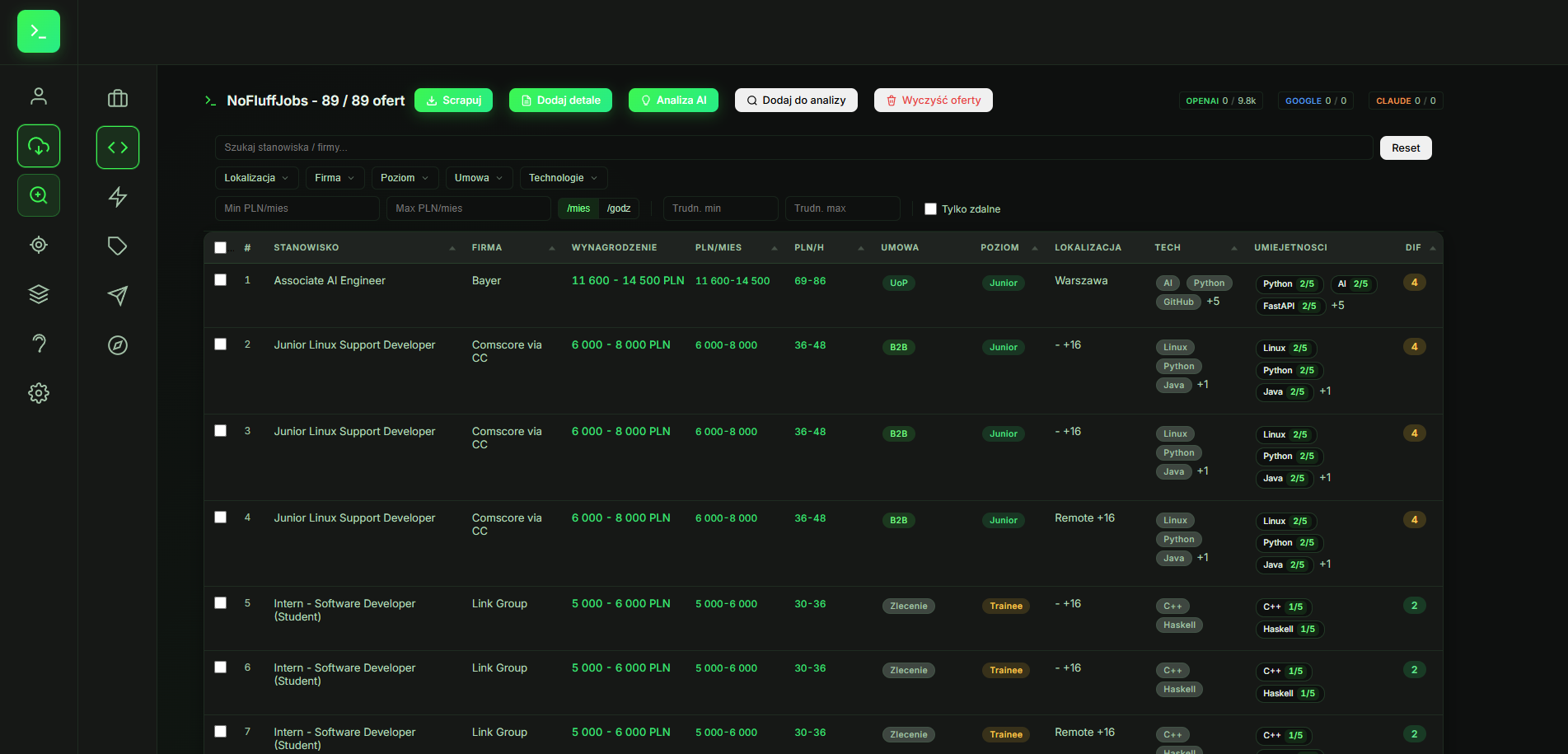
Task: Select the code brackets icon
Action: click(x=118, y=148)
